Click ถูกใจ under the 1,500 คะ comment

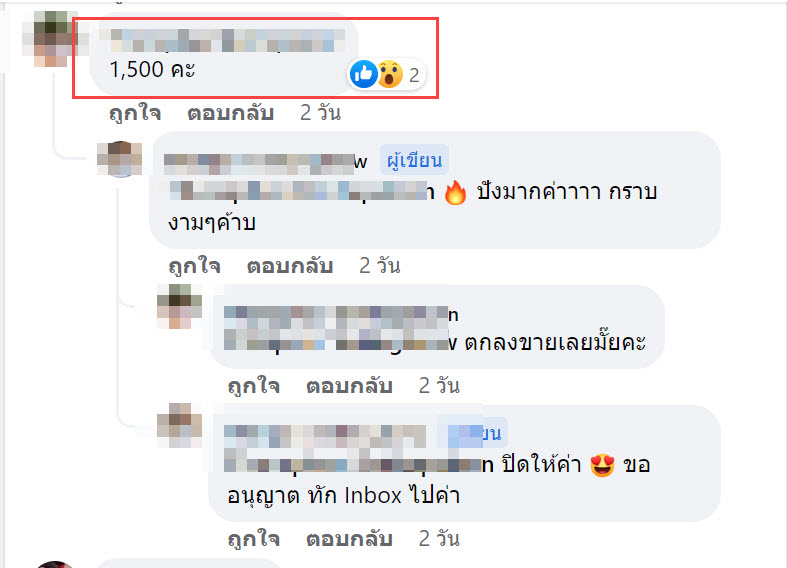(x=135, y=113)
